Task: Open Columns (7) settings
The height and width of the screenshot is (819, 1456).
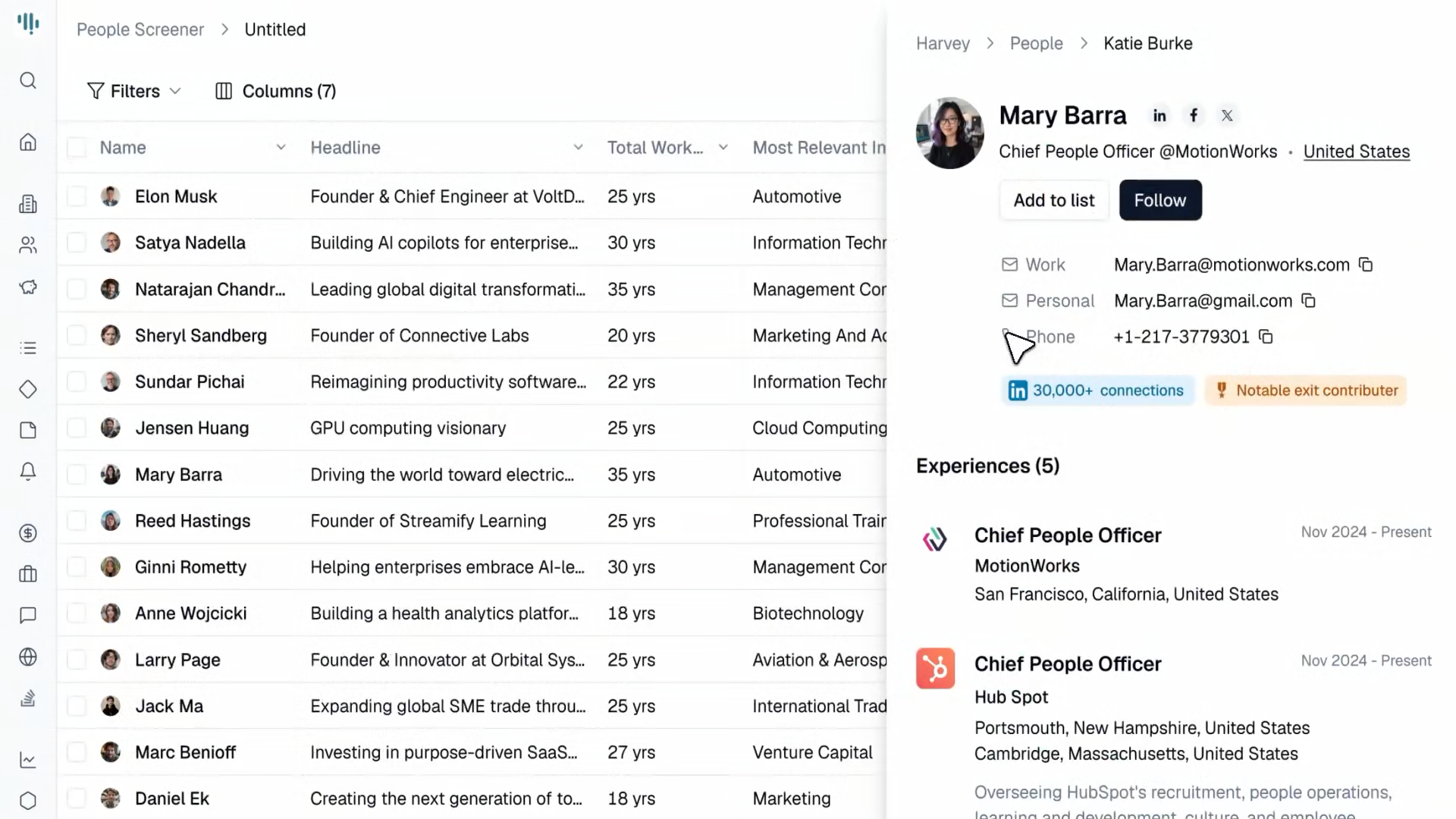Action: click(x=276, y=91)
